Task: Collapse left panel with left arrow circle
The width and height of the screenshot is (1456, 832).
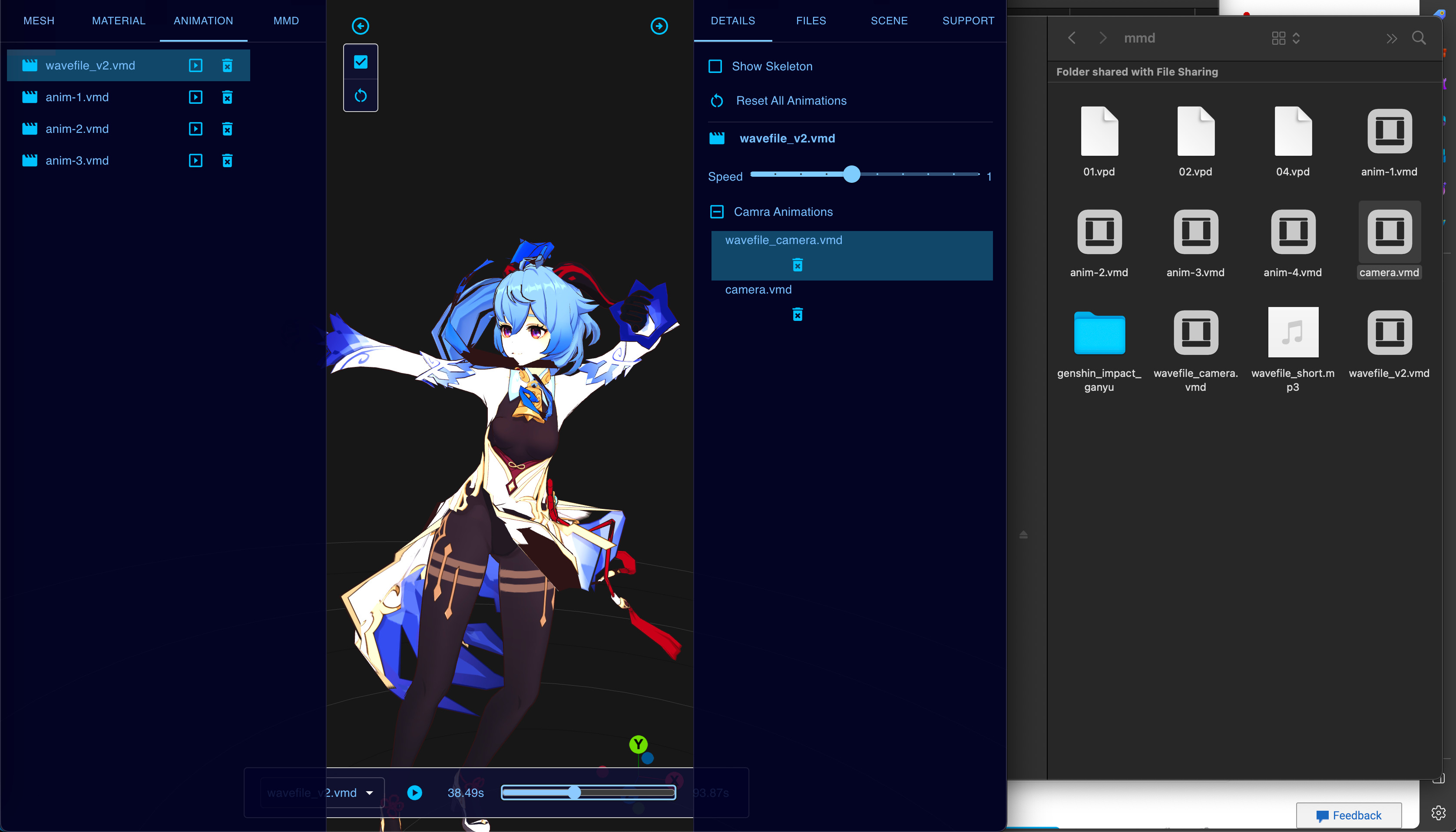Action: [x=360, y=26]
